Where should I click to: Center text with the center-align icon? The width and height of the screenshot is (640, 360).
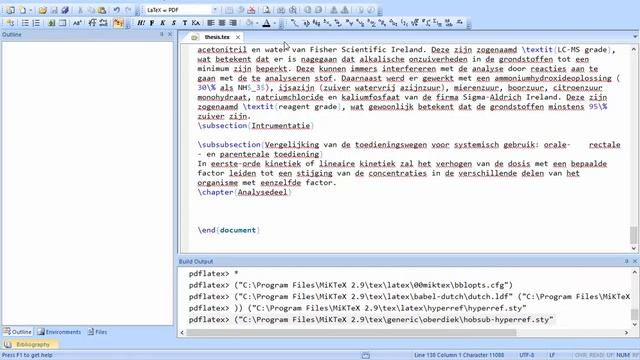(x=222, y=23)
